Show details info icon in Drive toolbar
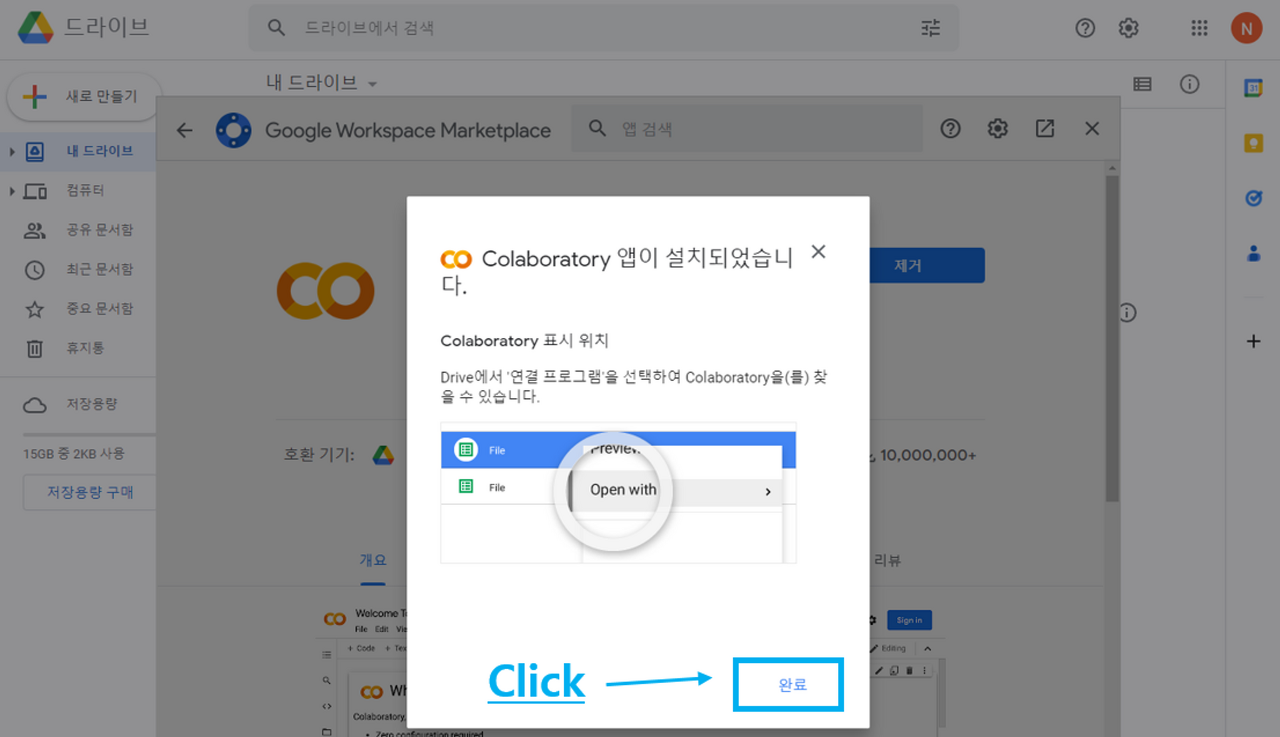Viewport: 1280px width, 737px height. (x=1189, y=84)
